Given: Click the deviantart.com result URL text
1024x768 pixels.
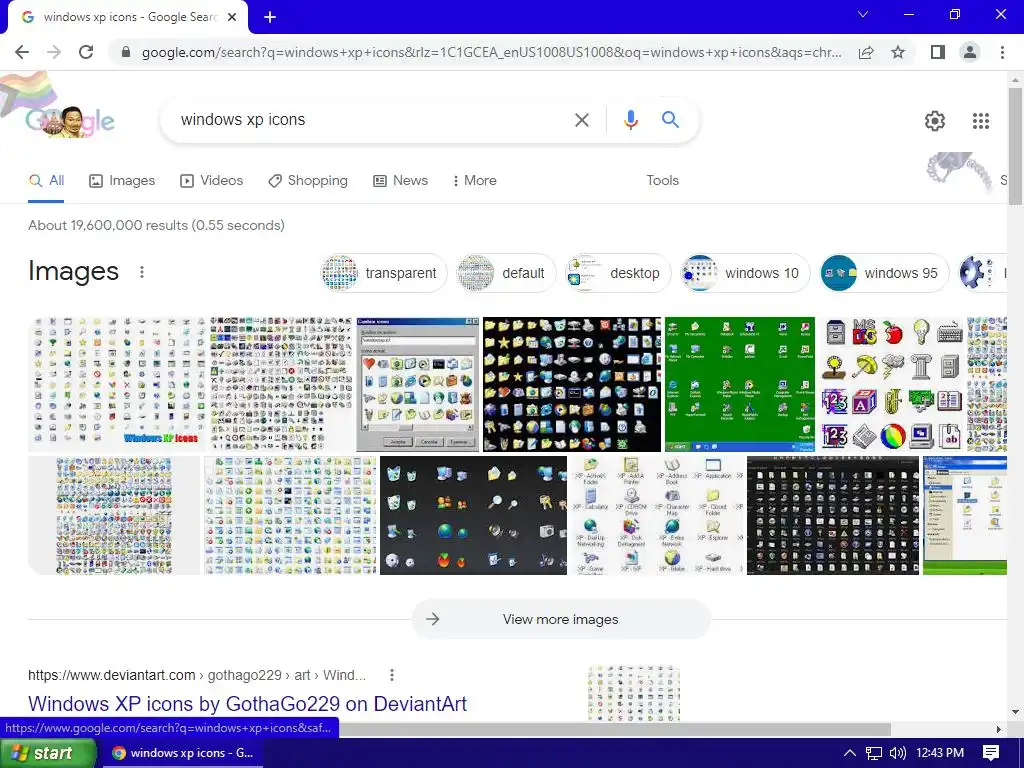Looking at the screenshot, I should [197, 675].
